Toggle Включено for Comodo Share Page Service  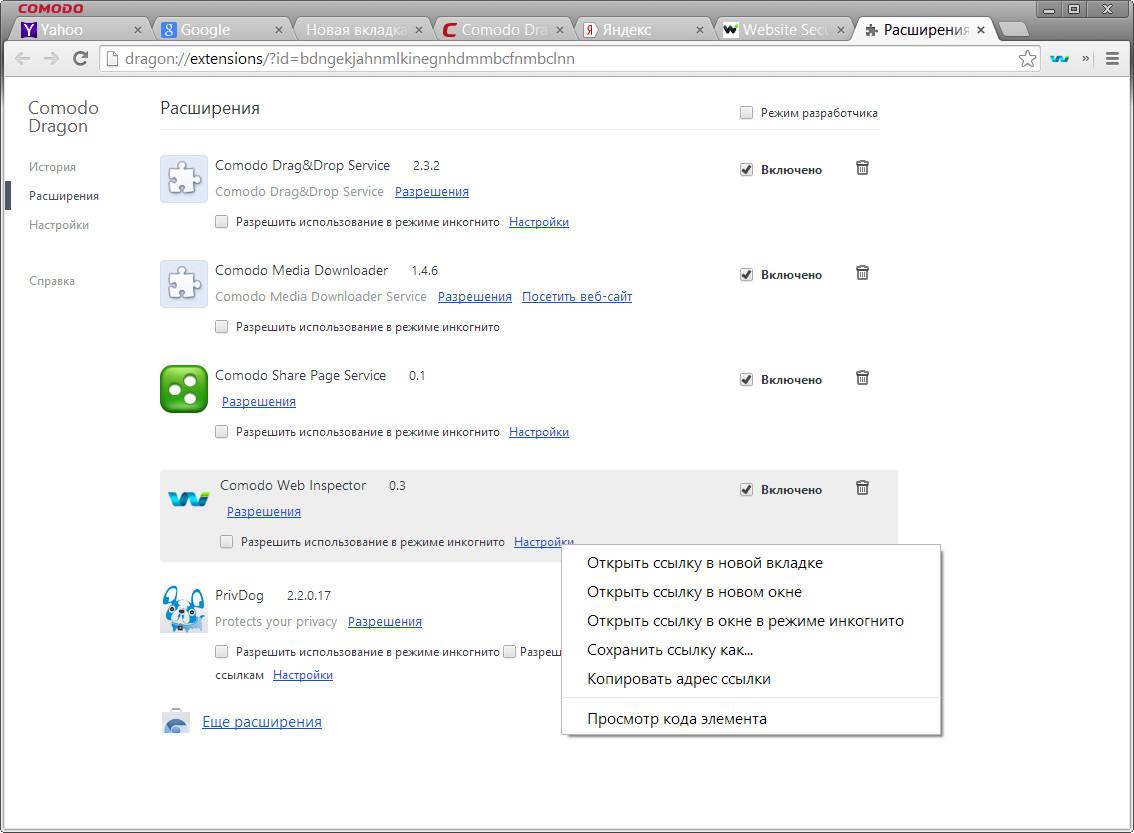point(746,379)
